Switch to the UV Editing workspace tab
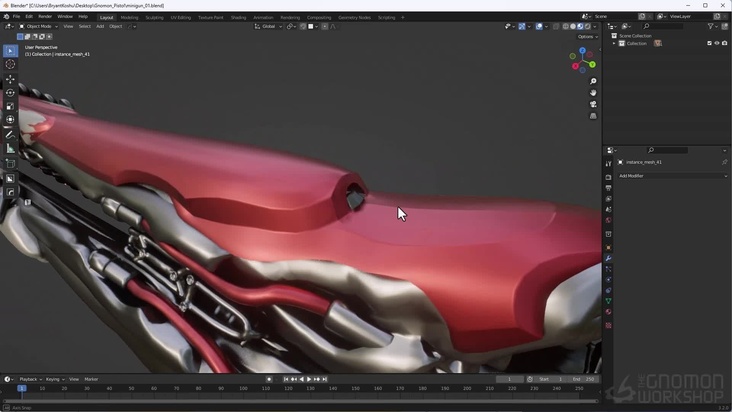Screen dimensions: 732x412 click(181, 18)
